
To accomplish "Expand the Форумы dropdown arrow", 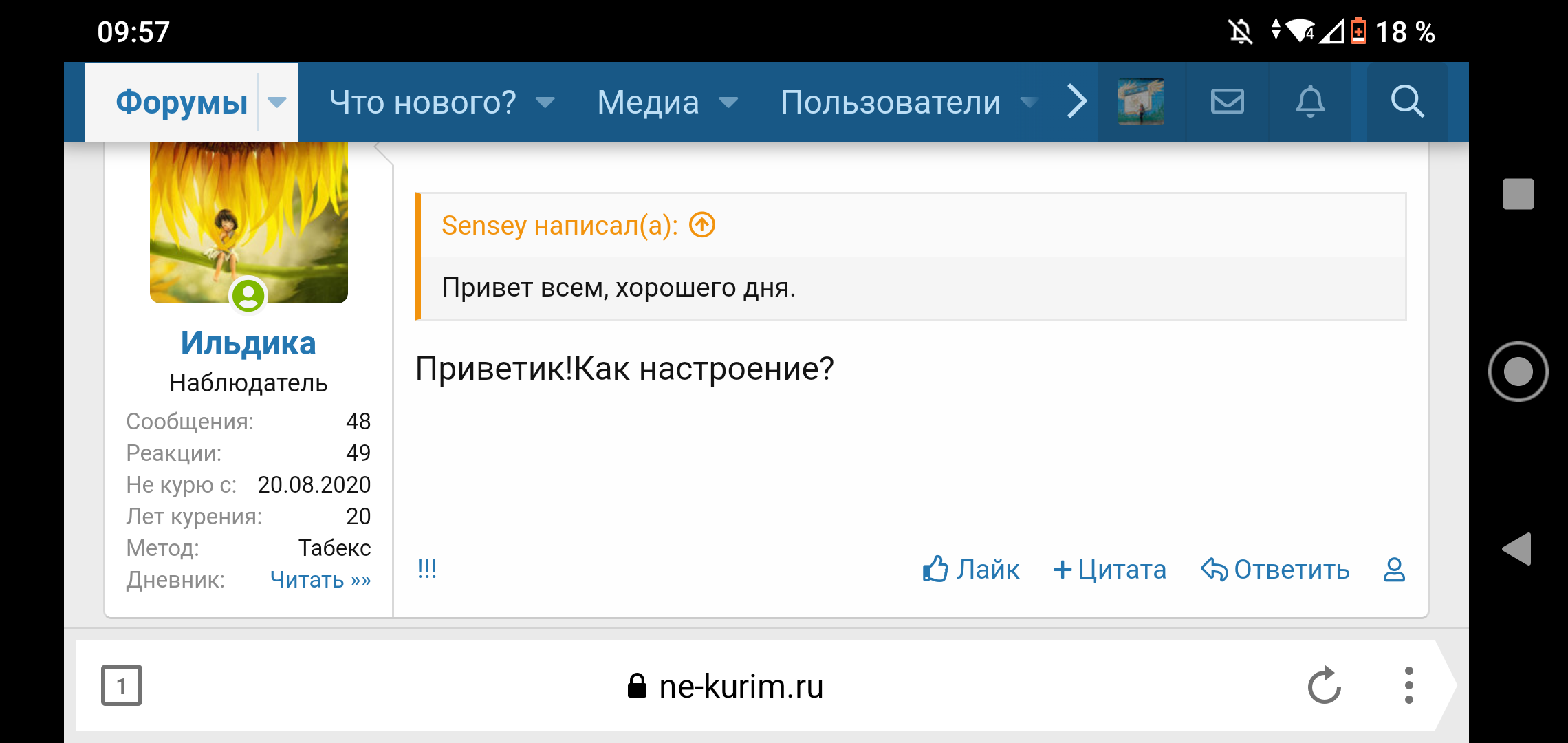I will coord(276,103).
